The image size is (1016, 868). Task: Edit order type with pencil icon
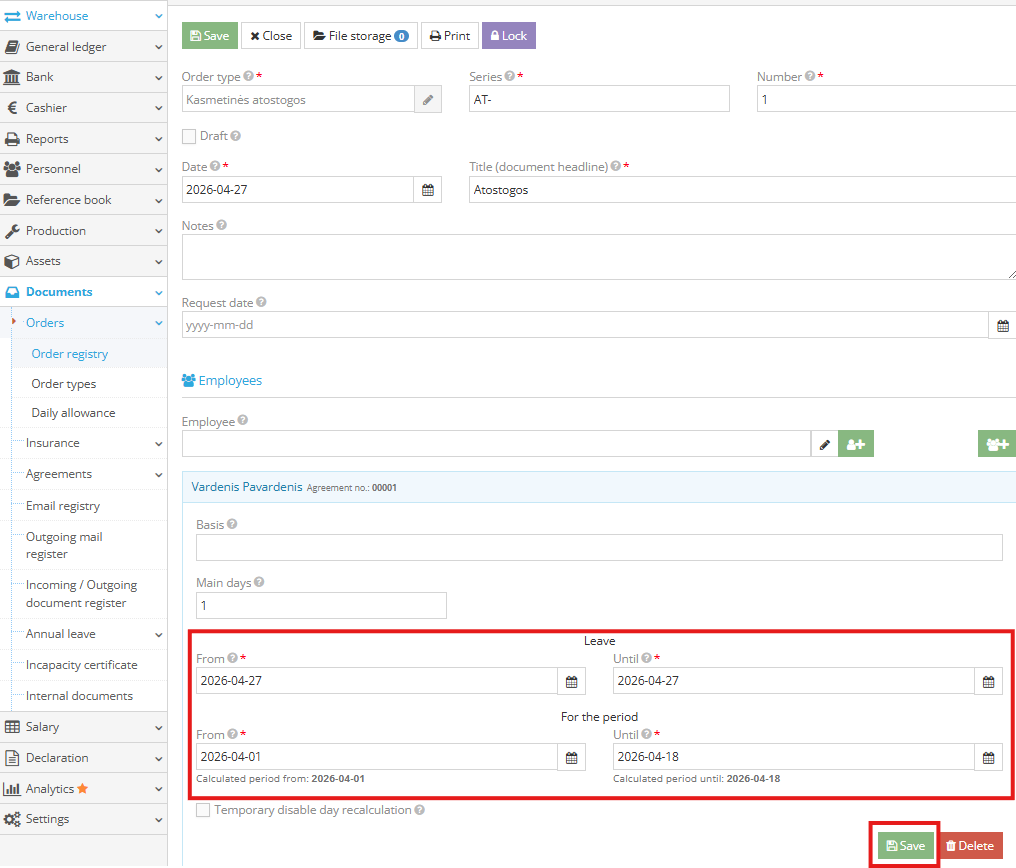pyautogui.click(x=428, y=100)
